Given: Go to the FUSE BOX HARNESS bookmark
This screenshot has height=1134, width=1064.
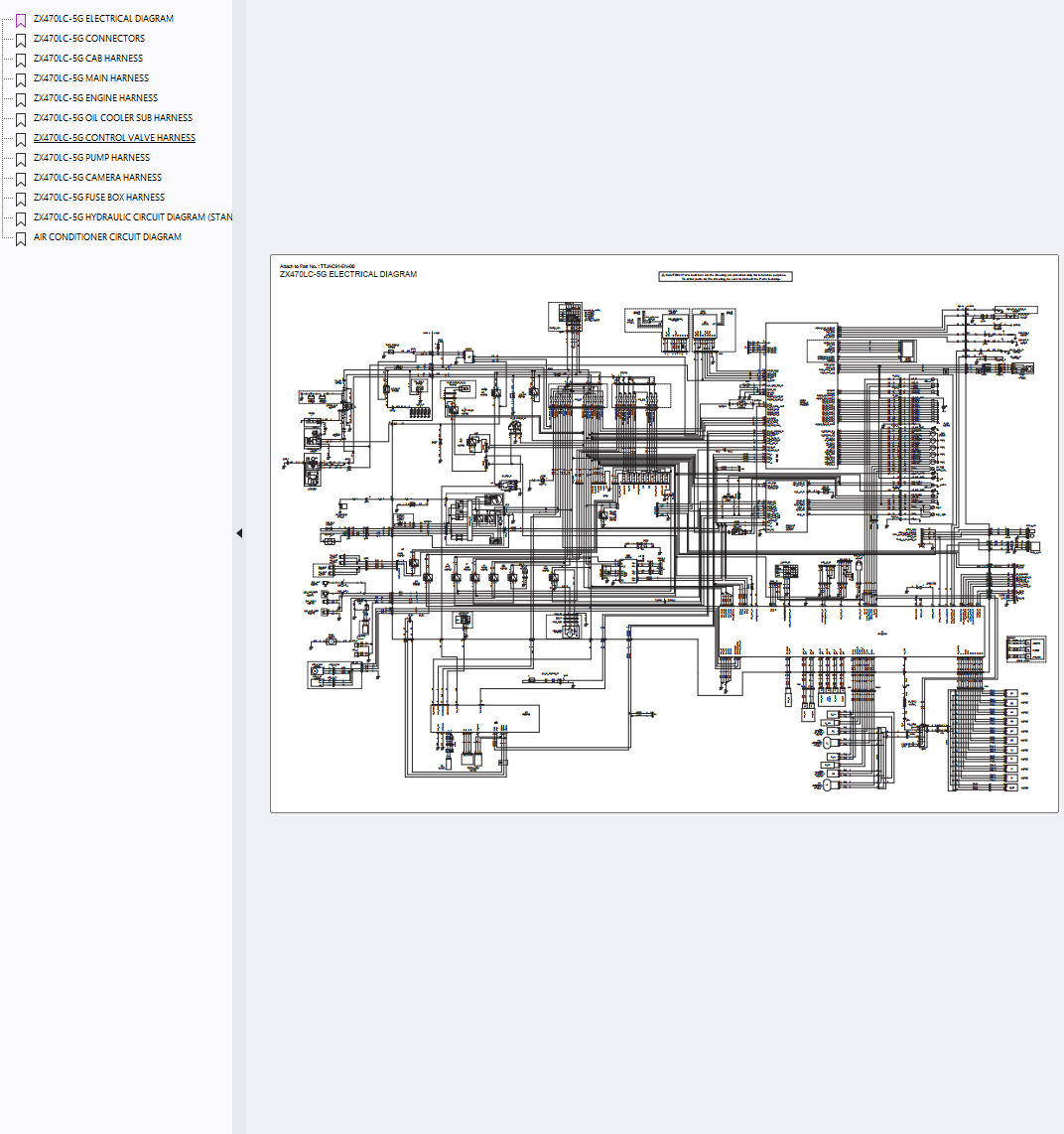Looking at the screenshot, I should click(x=98, y=198).
